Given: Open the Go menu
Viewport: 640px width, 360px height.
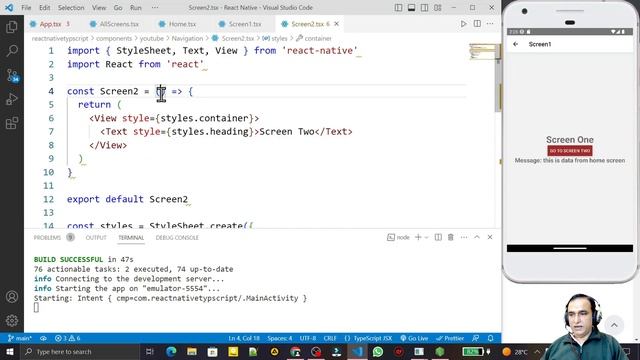Looking at the screenshot, I should (x=118, y=8).
